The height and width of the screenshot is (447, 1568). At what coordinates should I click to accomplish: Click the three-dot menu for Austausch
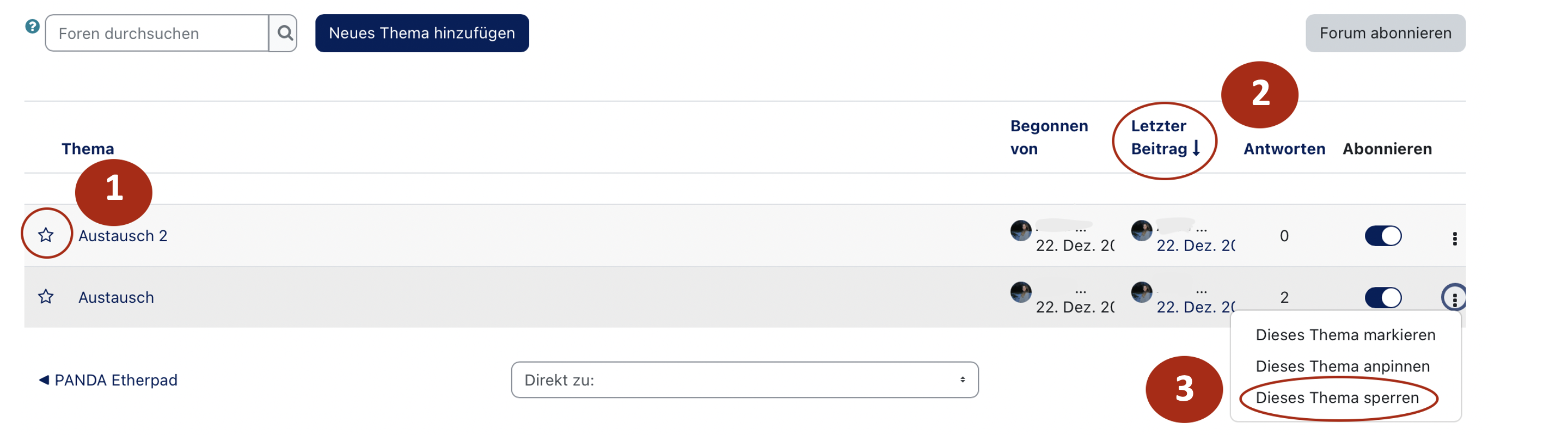(1454, 298)
